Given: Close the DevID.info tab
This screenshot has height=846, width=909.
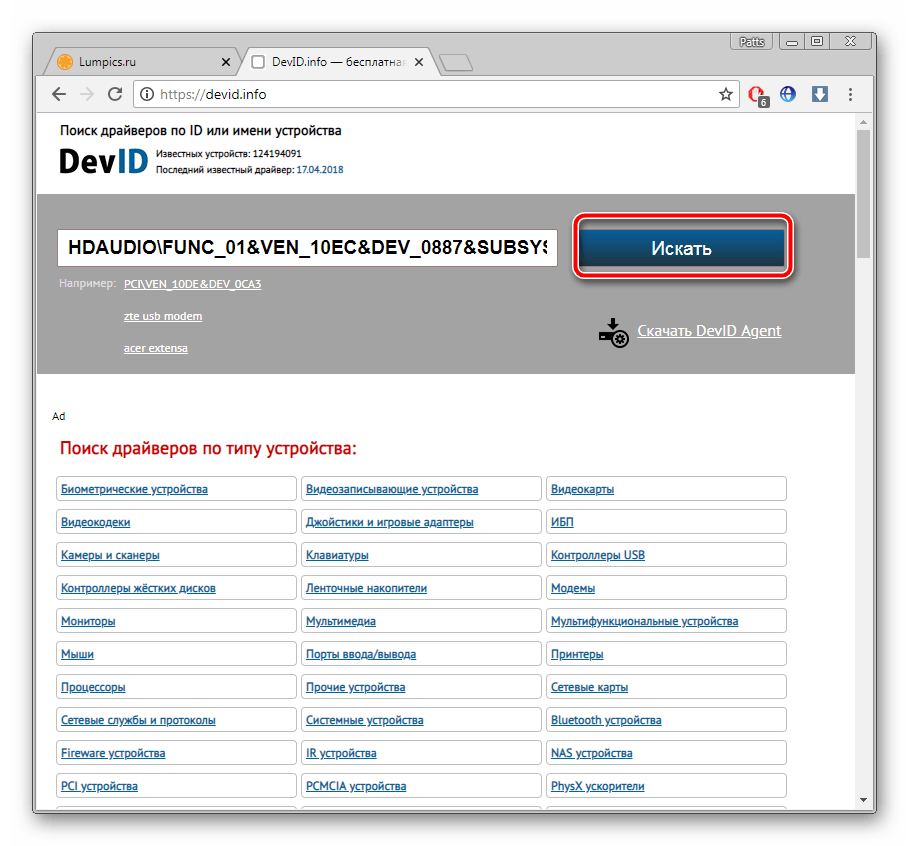Looking at the screenshot, I should (x=419, y=62).
